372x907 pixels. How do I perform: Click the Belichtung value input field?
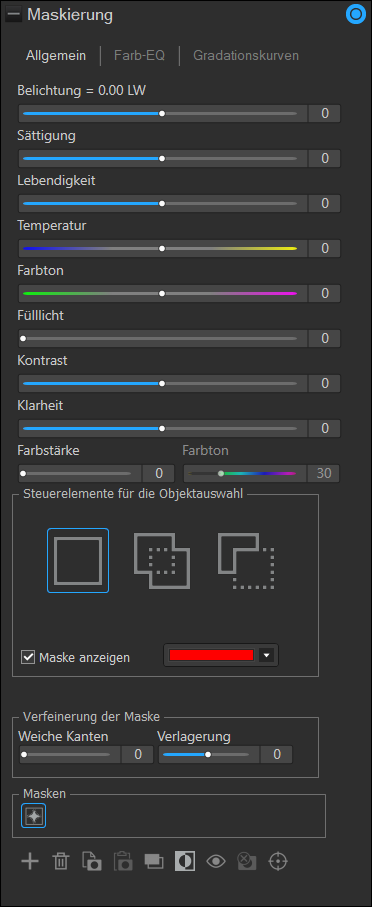[325, 113]
